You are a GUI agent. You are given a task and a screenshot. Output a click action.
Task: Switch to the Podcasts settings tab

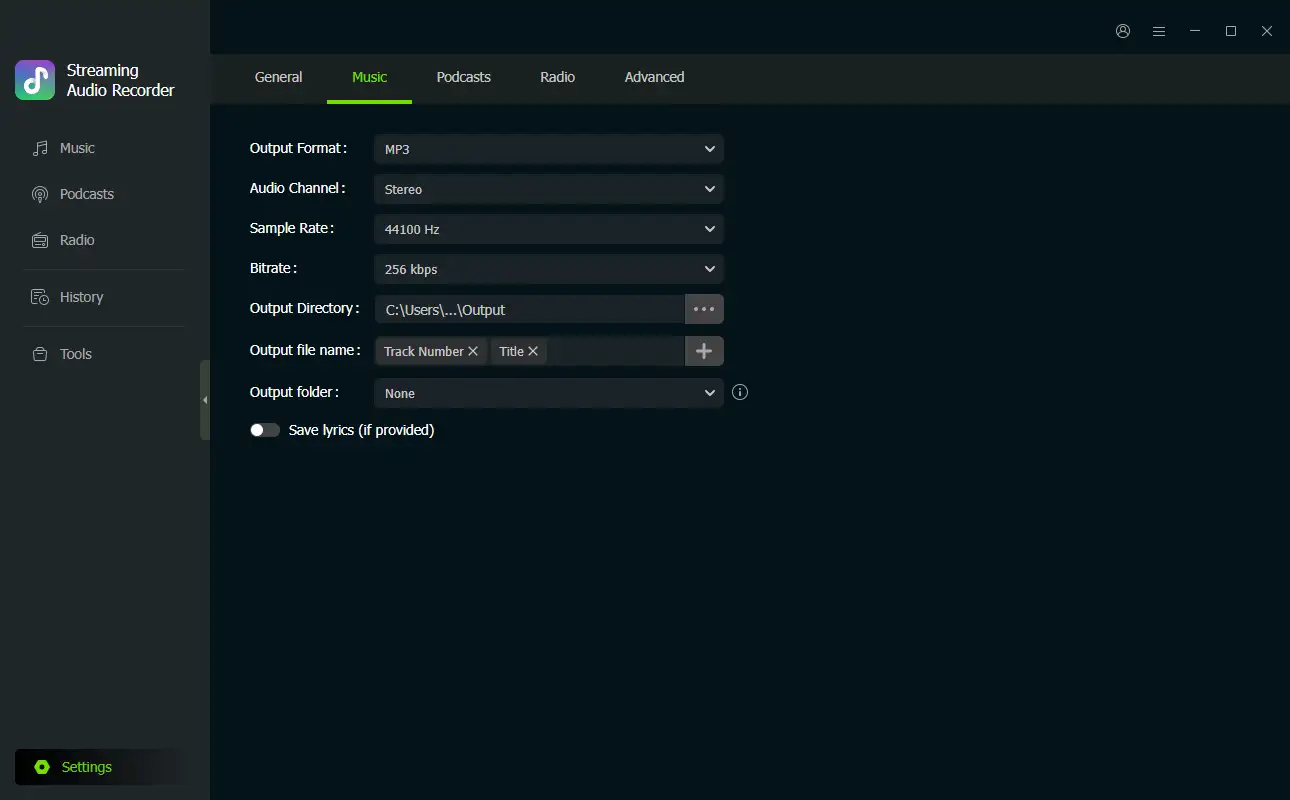pos(464,77)
